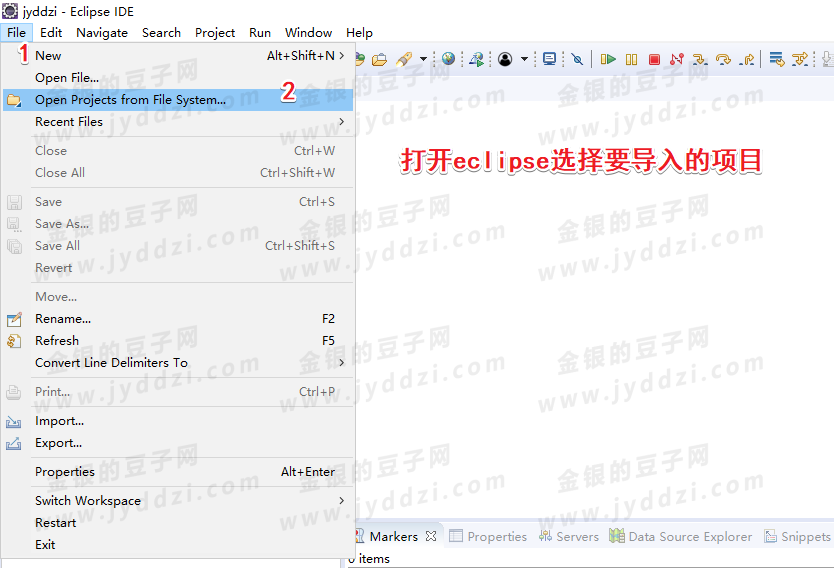
Task: Open the Run menu
Action: pyautogui.click(x=260, y=32)
